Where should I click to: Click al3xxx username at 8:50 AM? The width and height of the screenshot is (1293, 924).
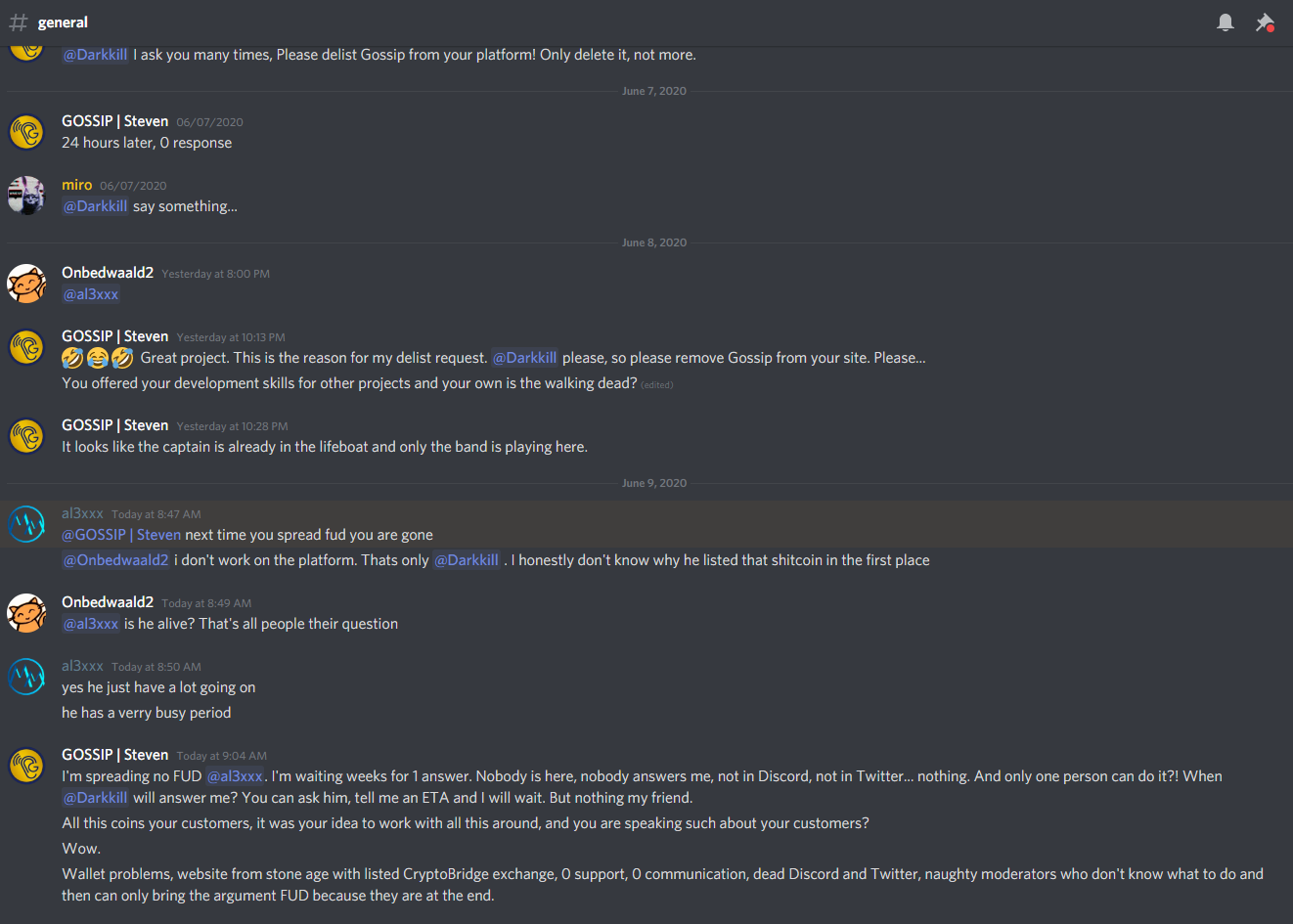pyautogui.click(x=82, y=666)
